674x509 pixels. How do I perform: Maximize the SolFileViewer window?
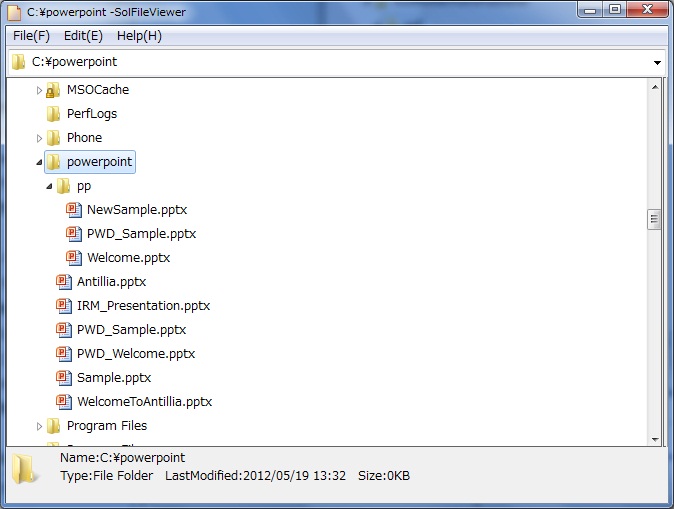[615, 10]
